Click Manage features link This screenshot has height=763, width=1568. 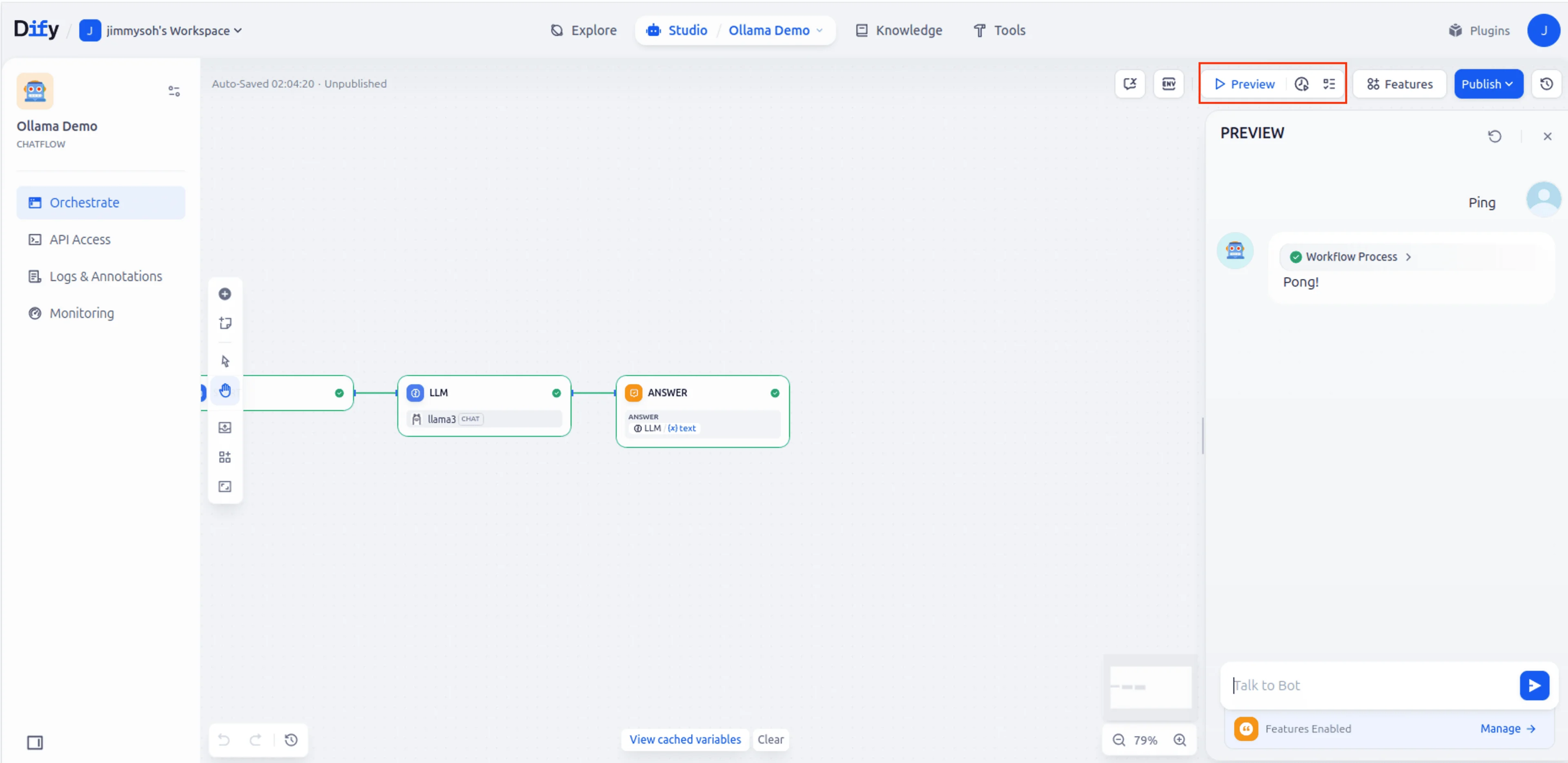[1507, 729]
